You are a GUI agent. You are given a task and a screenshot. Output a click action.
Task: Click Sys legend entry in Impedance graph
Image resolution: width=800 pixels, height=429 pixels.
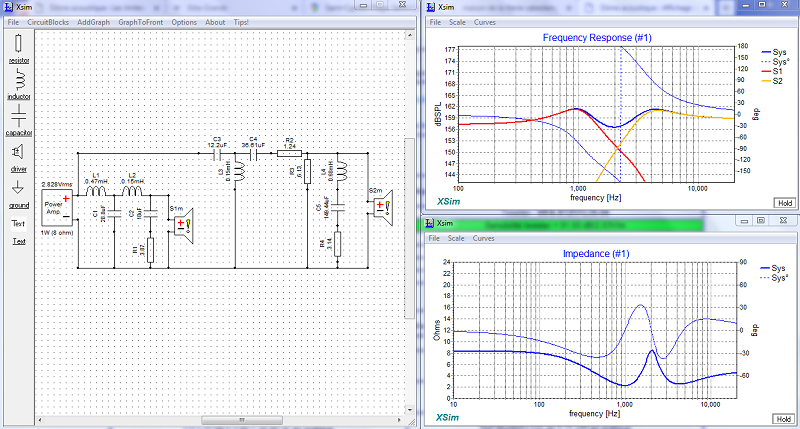[x=773, y=268]
